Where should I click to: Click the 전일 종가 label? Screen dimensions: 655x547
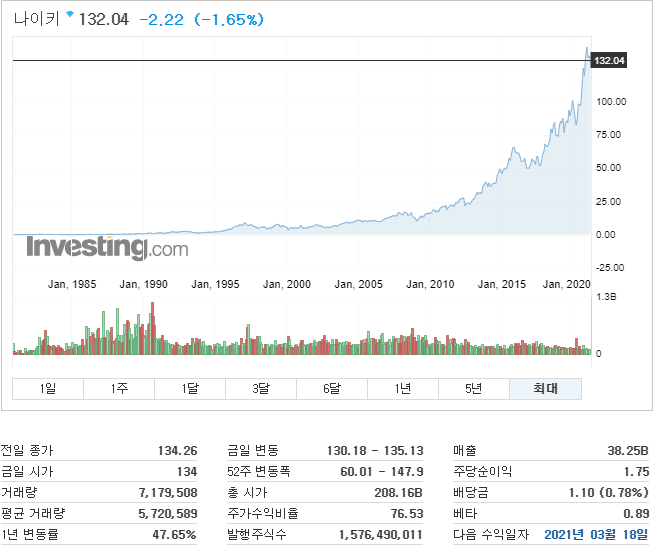27,450
